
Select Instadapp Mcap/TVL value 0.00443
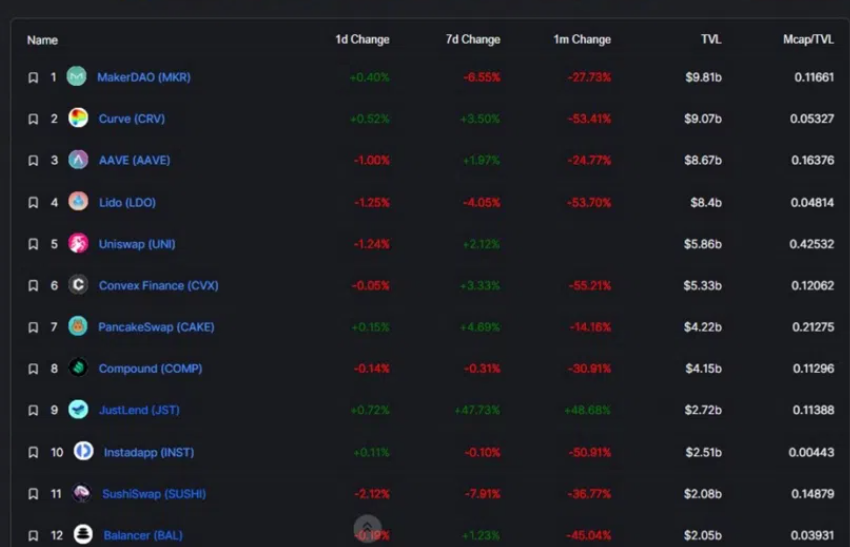(x=811, y=452)
